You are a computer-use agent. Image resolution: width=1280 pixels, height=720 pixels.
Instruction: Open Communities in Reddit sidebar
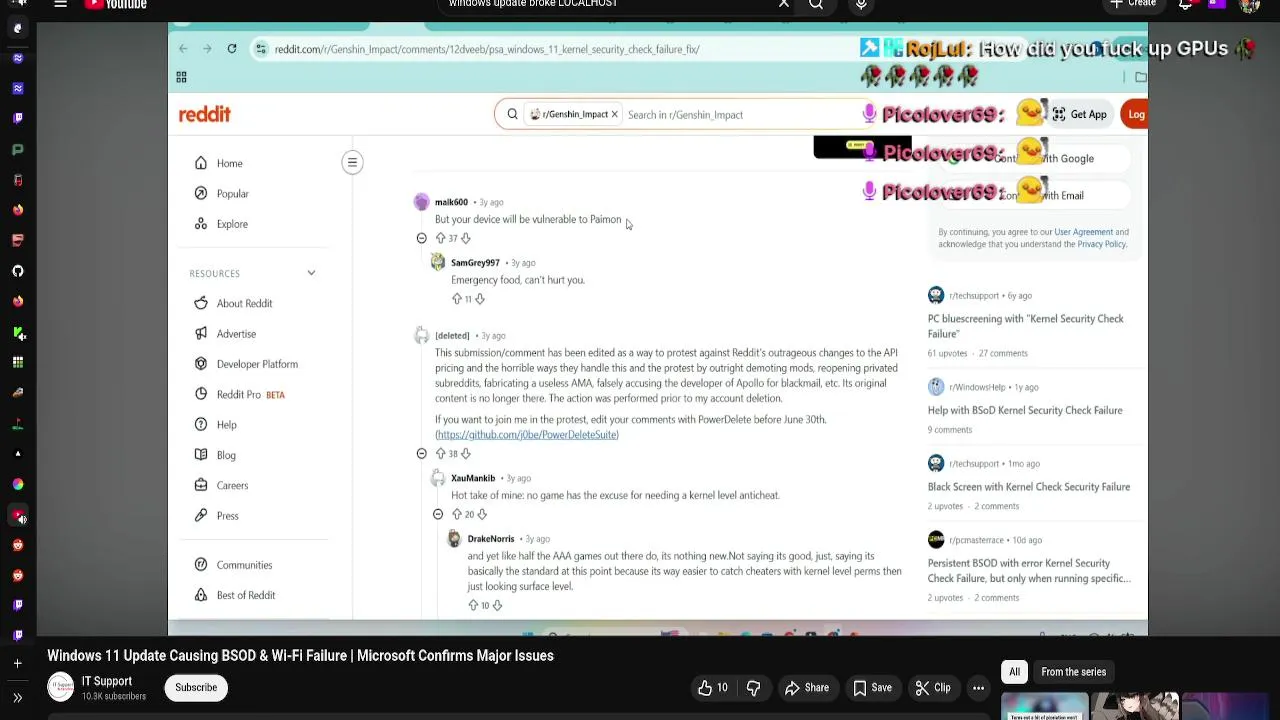244,565
